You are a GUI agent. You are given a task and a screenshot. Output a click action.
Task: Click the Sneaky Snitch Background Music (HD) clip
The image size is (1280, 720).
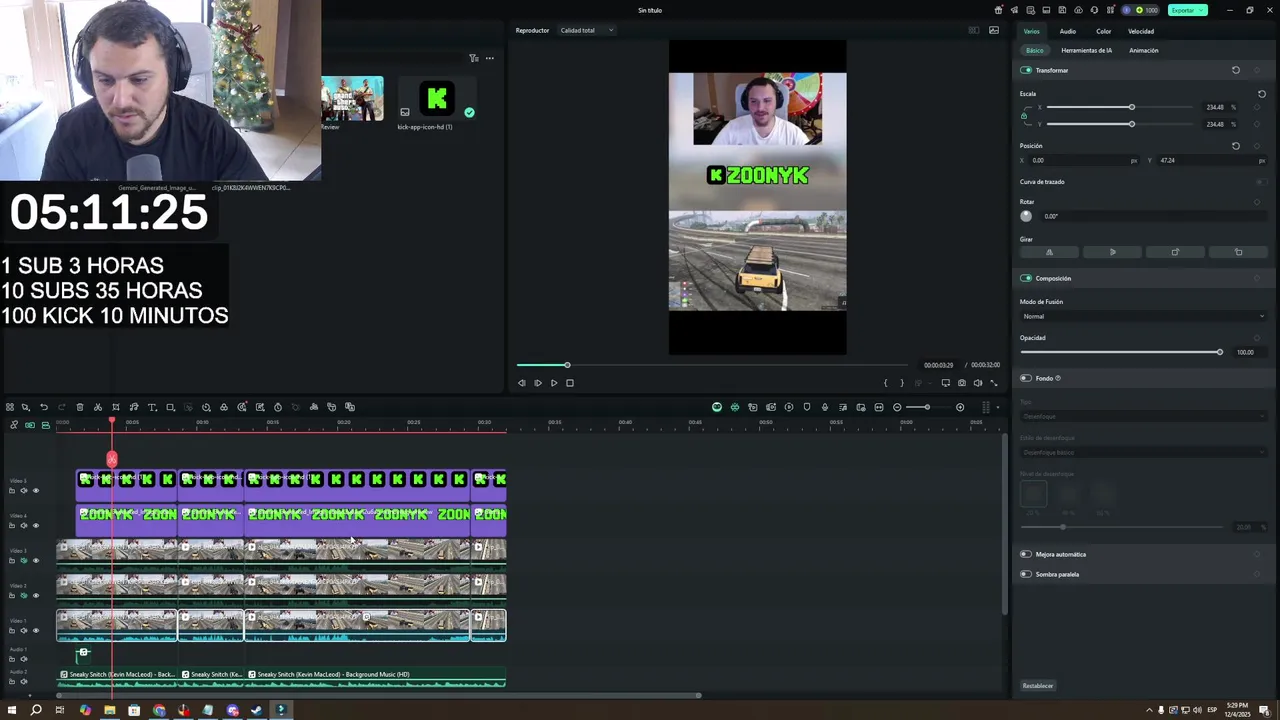coord(377,675)
